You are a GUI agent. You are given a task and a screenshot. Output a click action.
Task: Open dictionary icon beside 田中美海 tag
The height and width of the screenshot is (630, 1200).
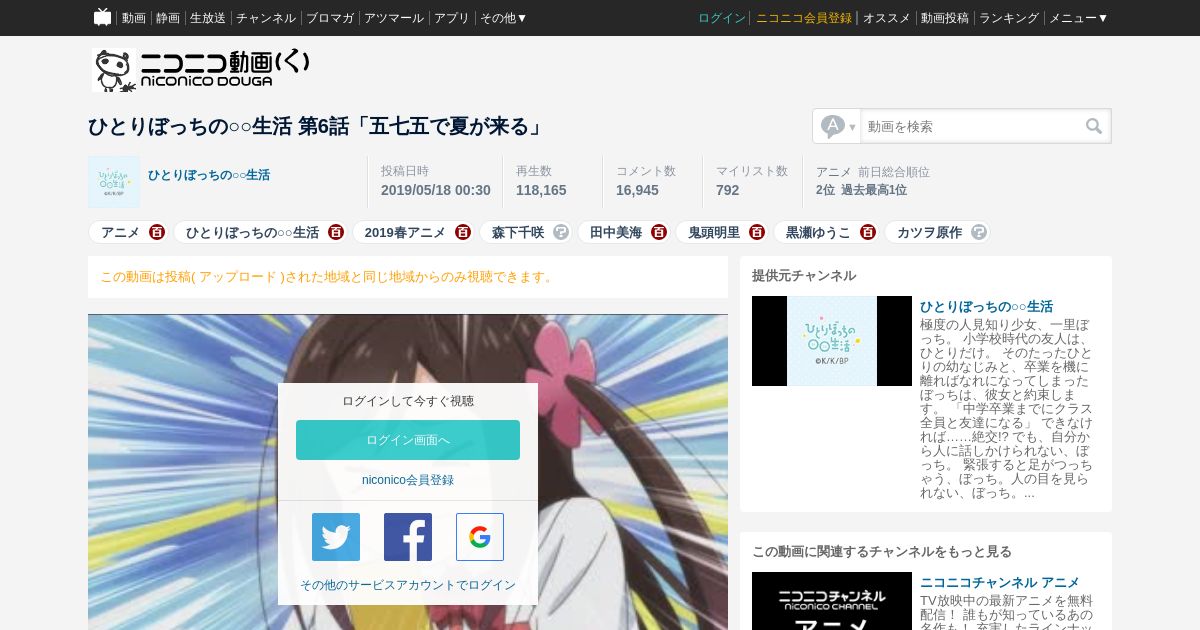coord(659,232)
